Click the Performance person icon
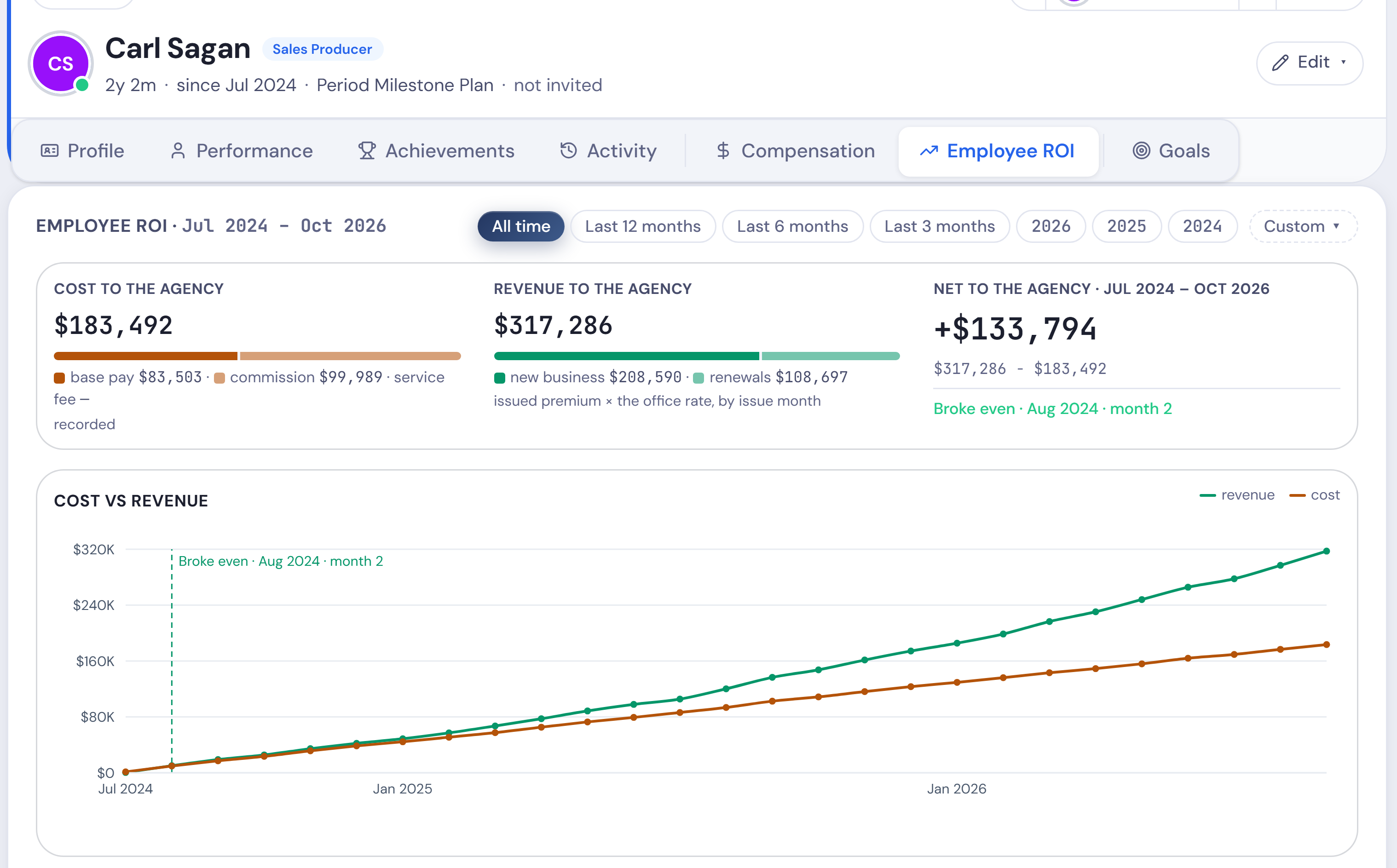1397x868 pixels. [178, 151]
